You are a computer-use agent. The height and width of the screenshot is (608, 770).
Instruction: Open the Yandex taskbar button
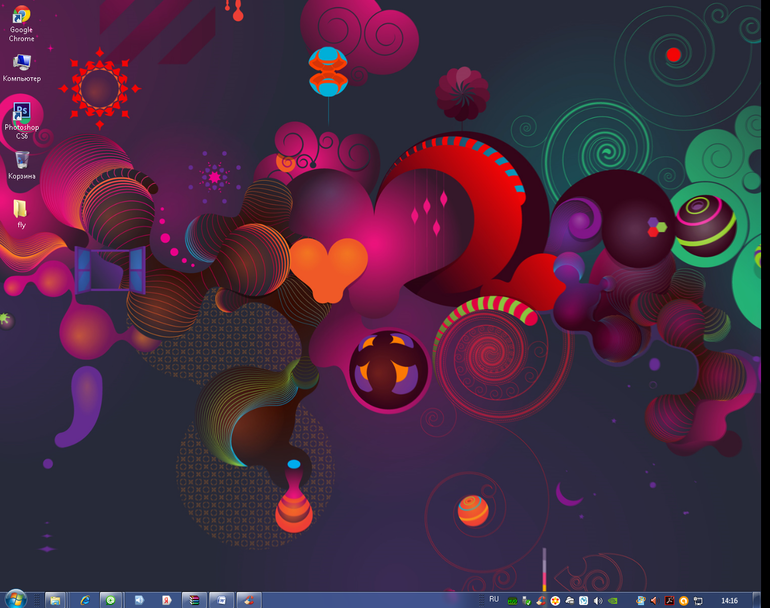click(x=165, y=600)
